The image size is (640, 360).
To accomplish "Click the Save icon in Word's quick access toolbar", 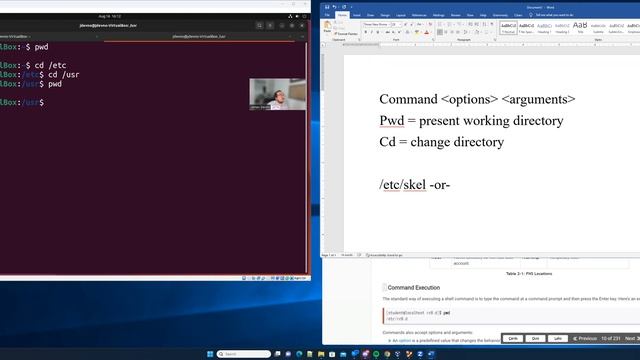I will pyautogui.click(x=327, y=7).
